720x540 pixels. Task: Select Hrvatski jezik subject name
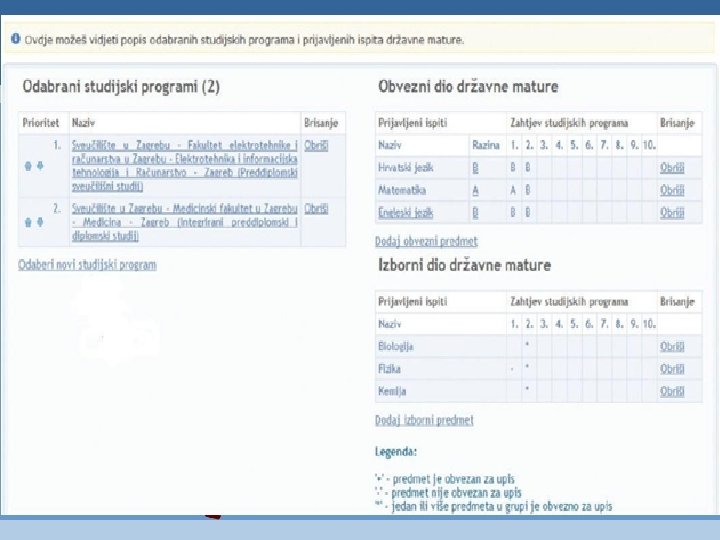(x=405, y=168)
